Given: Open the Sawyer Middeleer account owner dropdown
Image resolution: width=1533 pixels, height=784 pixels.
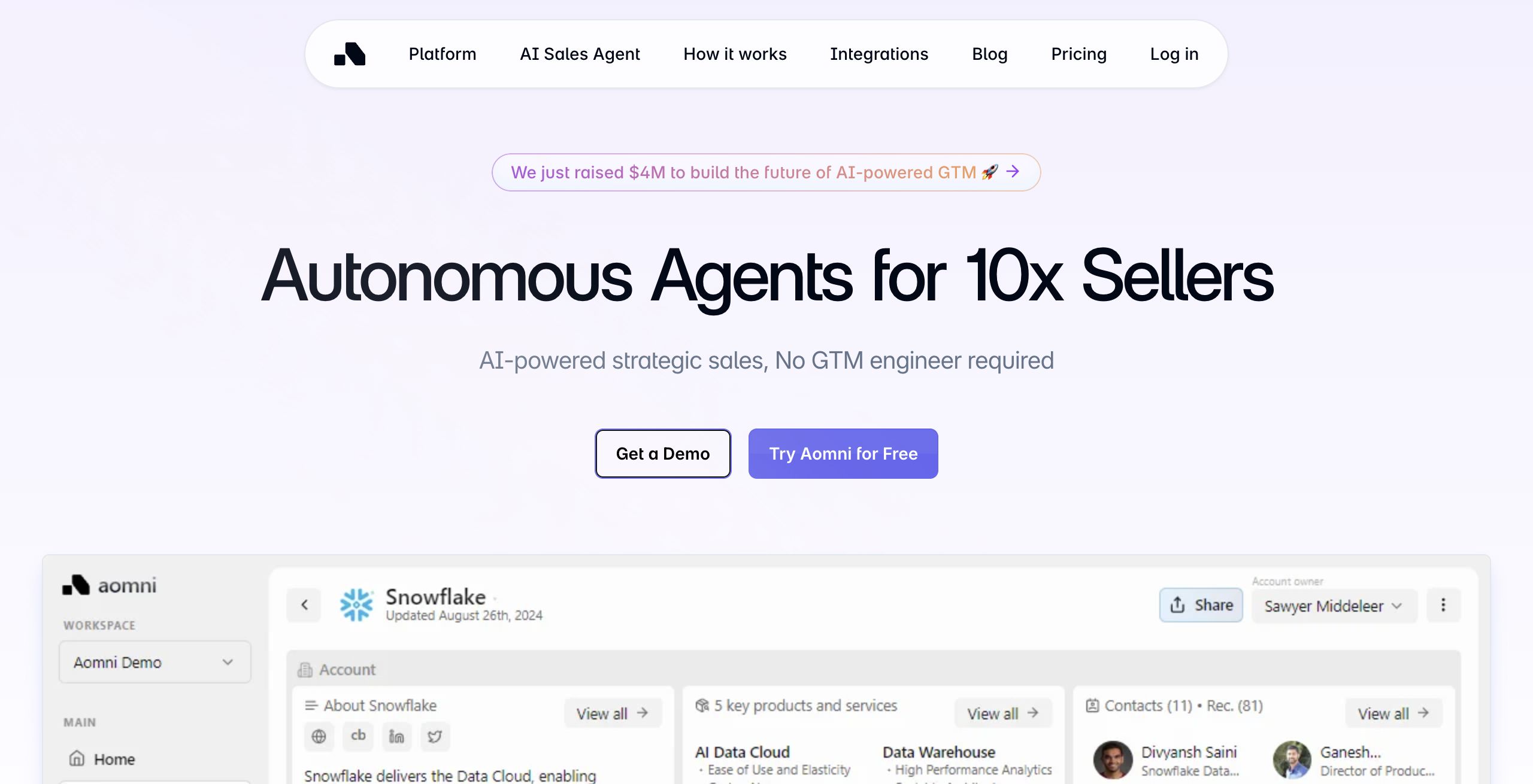Looking at the screenshot, I should 1334,606.
